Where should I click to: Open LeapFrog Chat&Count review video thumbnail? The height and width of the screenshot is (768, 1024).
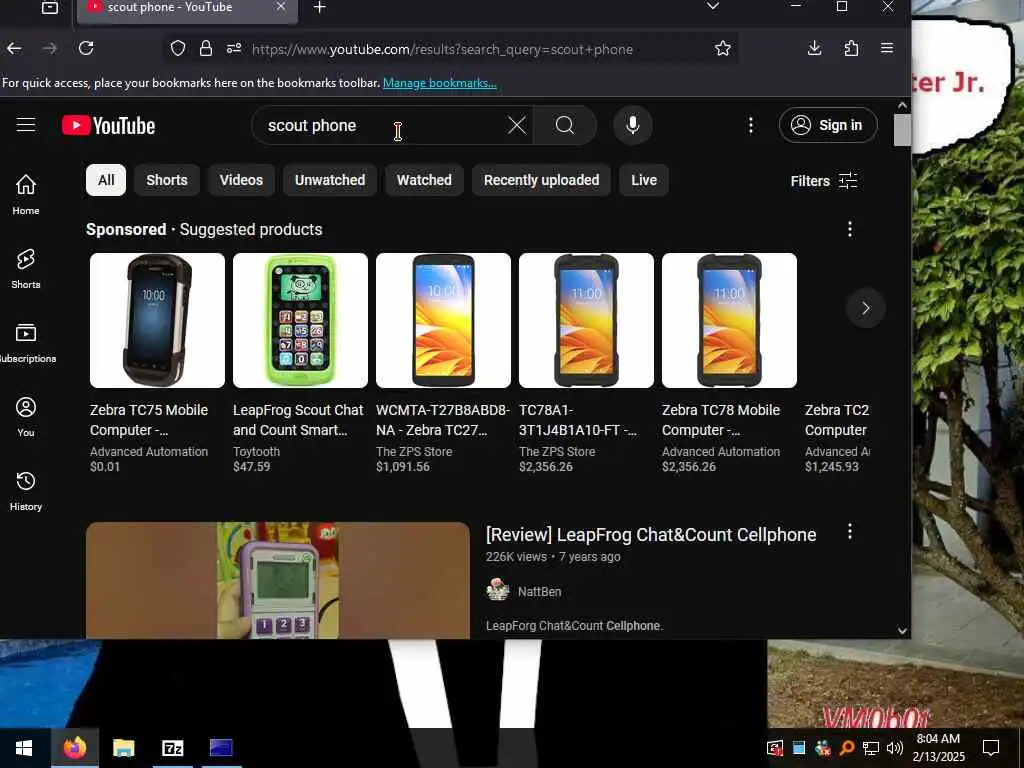(278, 581)
